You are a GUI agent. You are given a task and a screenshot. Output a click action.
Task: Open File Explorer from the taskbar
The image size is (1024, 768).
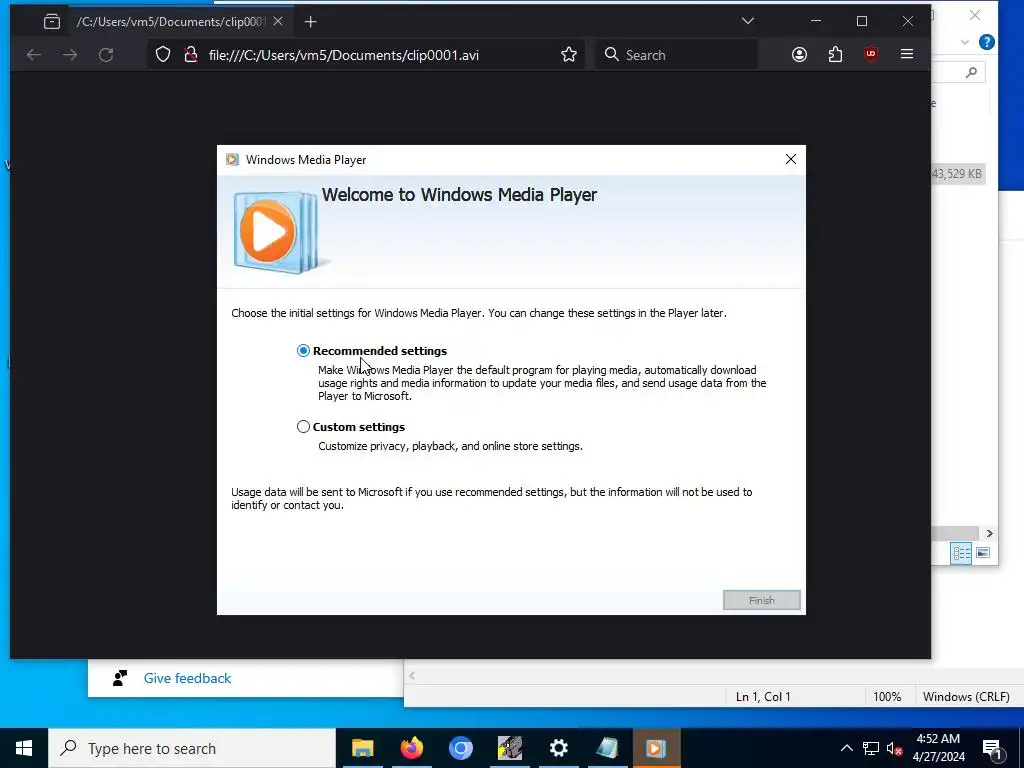pos(362,748)
